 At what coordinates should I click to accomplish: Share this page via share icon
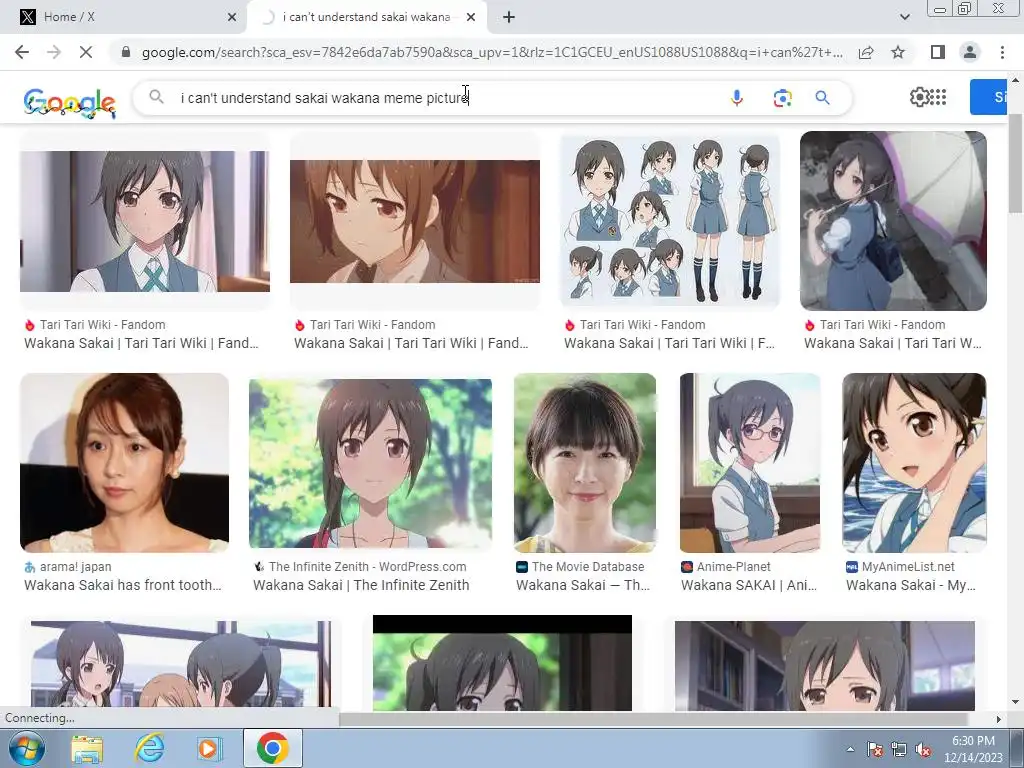[866, 52]
